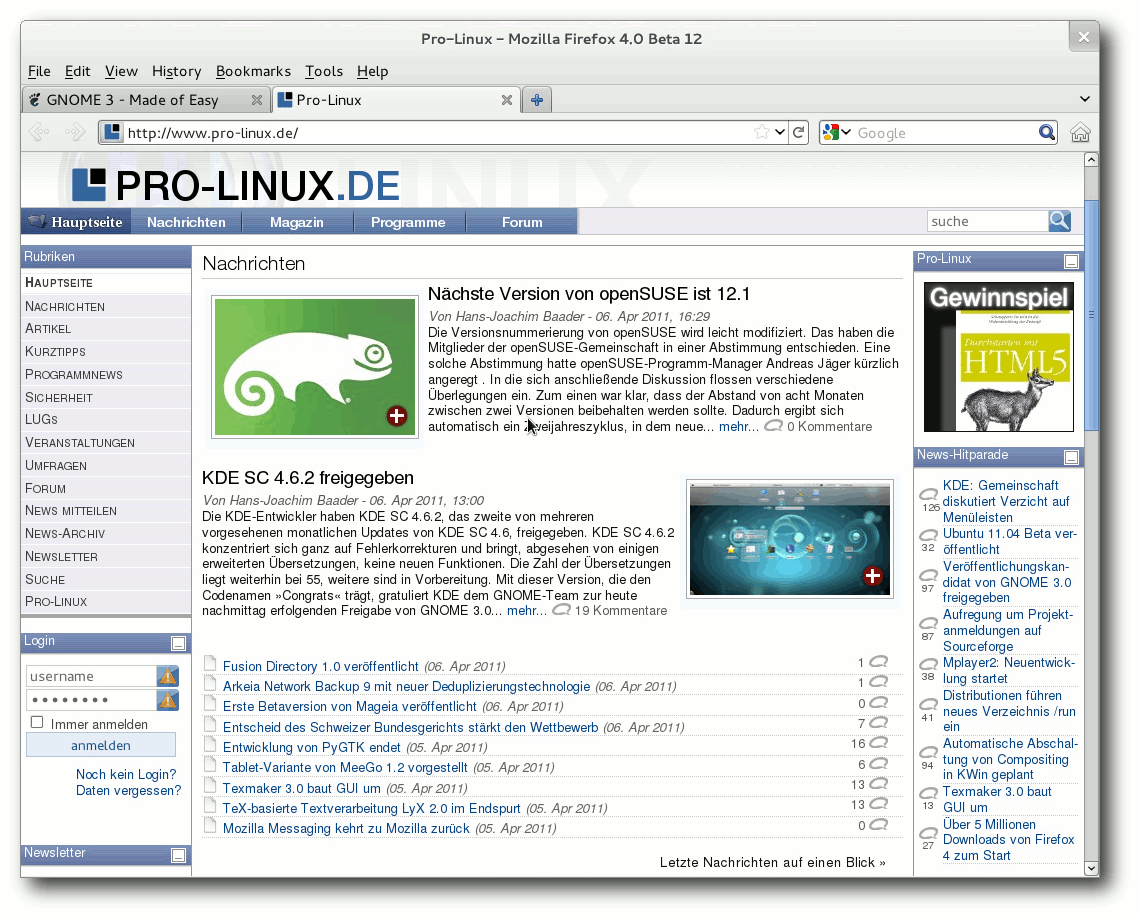Enable the Immer anmelden checkbox
The width and height of the screenshot is (1140, 918).
tap(37, 722)
